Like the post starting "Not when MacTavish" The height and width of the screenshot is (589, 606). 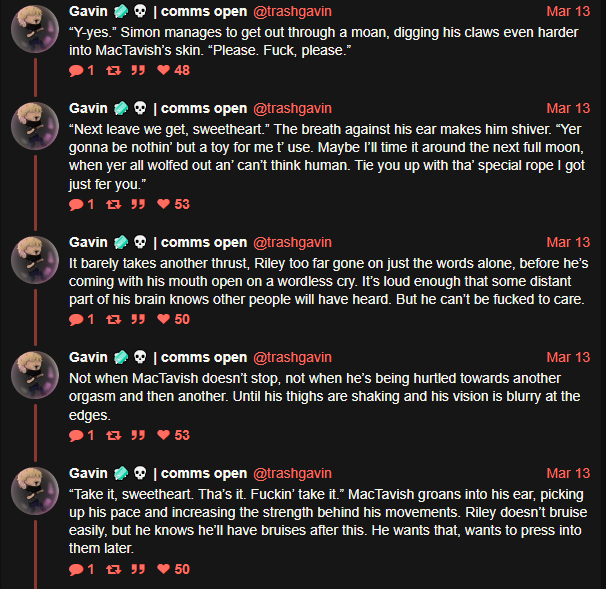pos(163,435)
